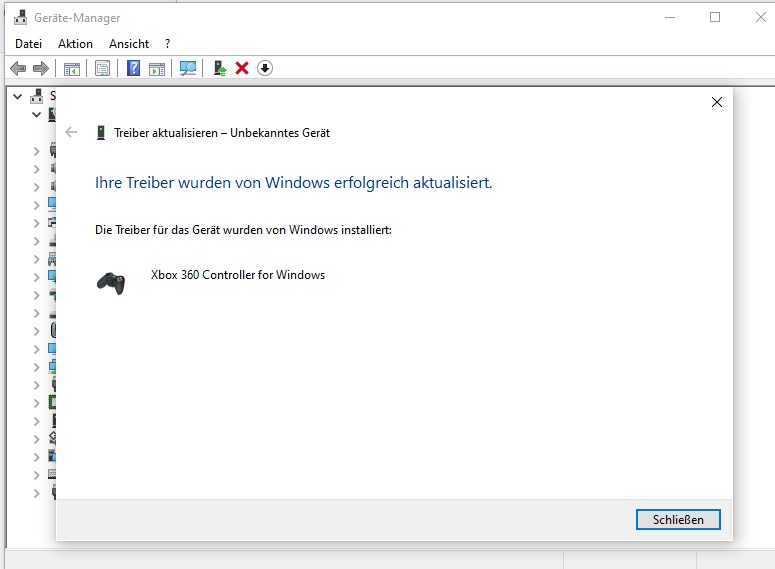This screenshot has height=569, width=775.
Task: Click the blue Help question mark icon
Action: point(133,68)
